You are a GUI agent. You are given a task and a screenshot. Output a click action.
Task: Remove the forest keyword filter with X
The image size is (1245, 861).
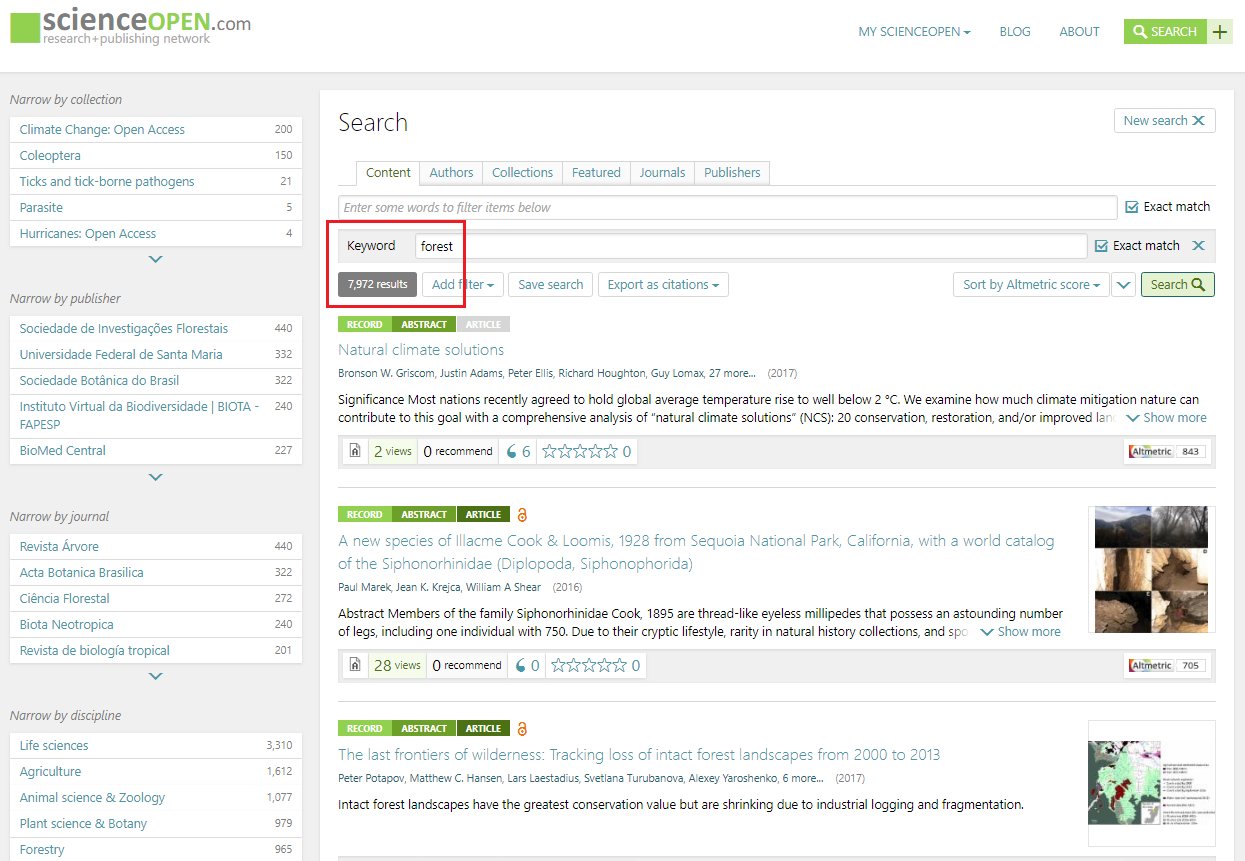1198,246
